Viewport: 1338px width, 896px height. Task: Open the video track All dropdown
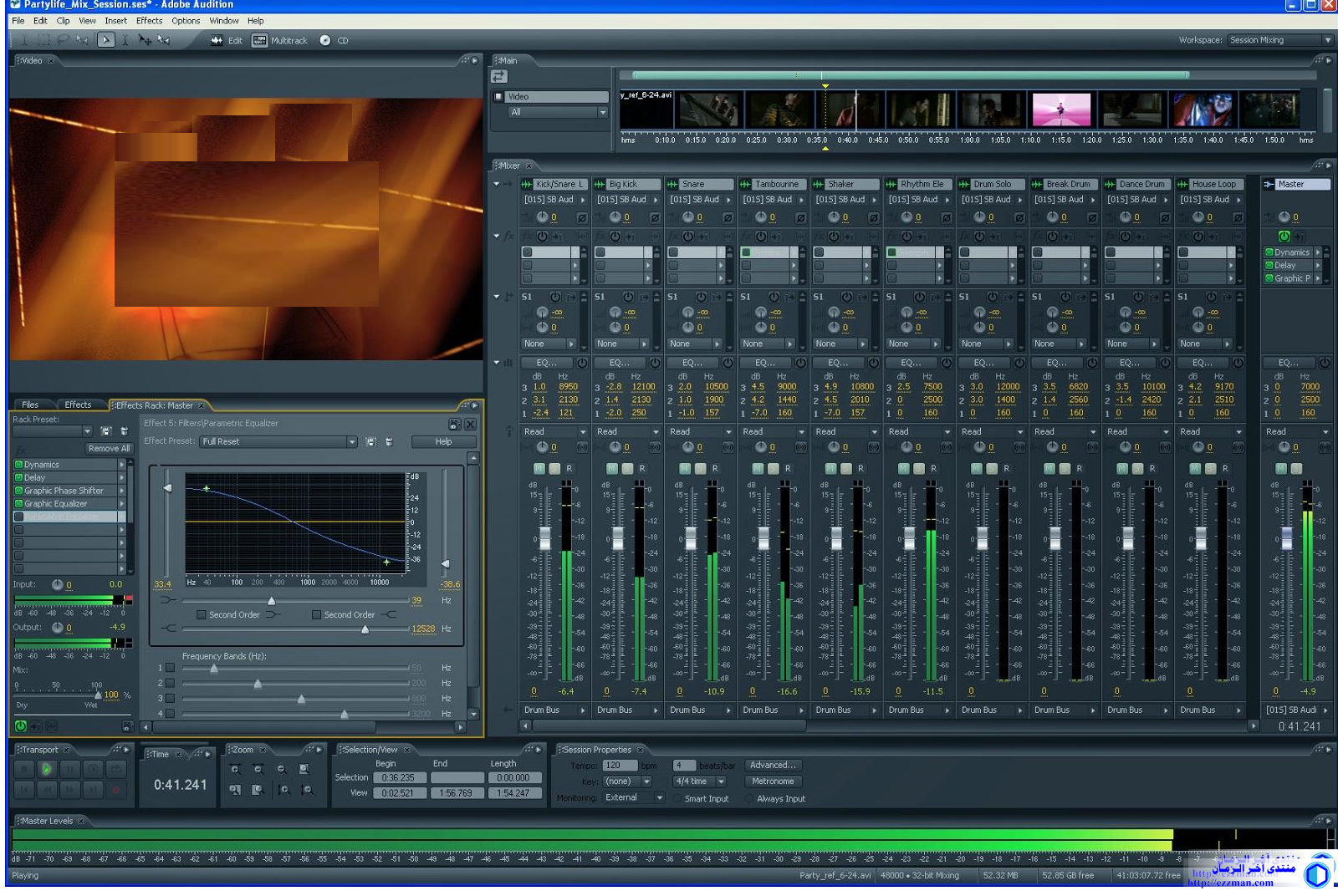pos(602,112)
